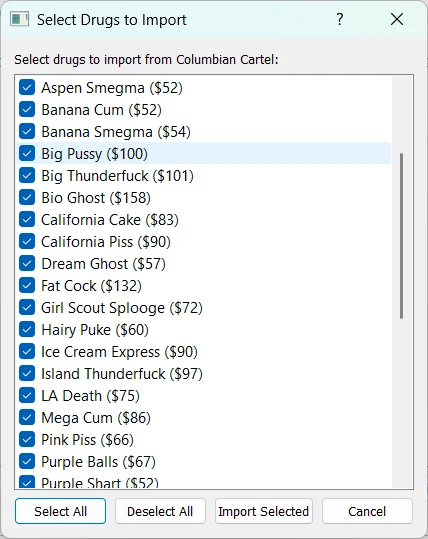
Task: Uncheck the Purple Balls checkbox
Action: pyautogui.click(x=27, y=461)
